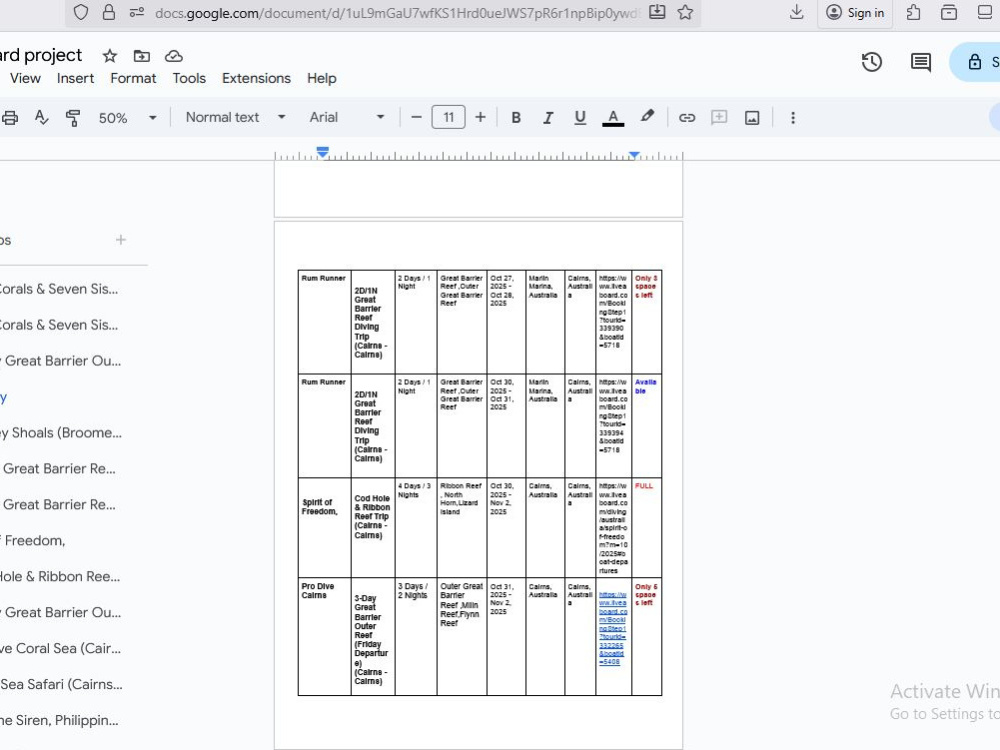Open the browser downloads icon
This screenshot has width=1000, height=750.
click(x=797, y=12)
